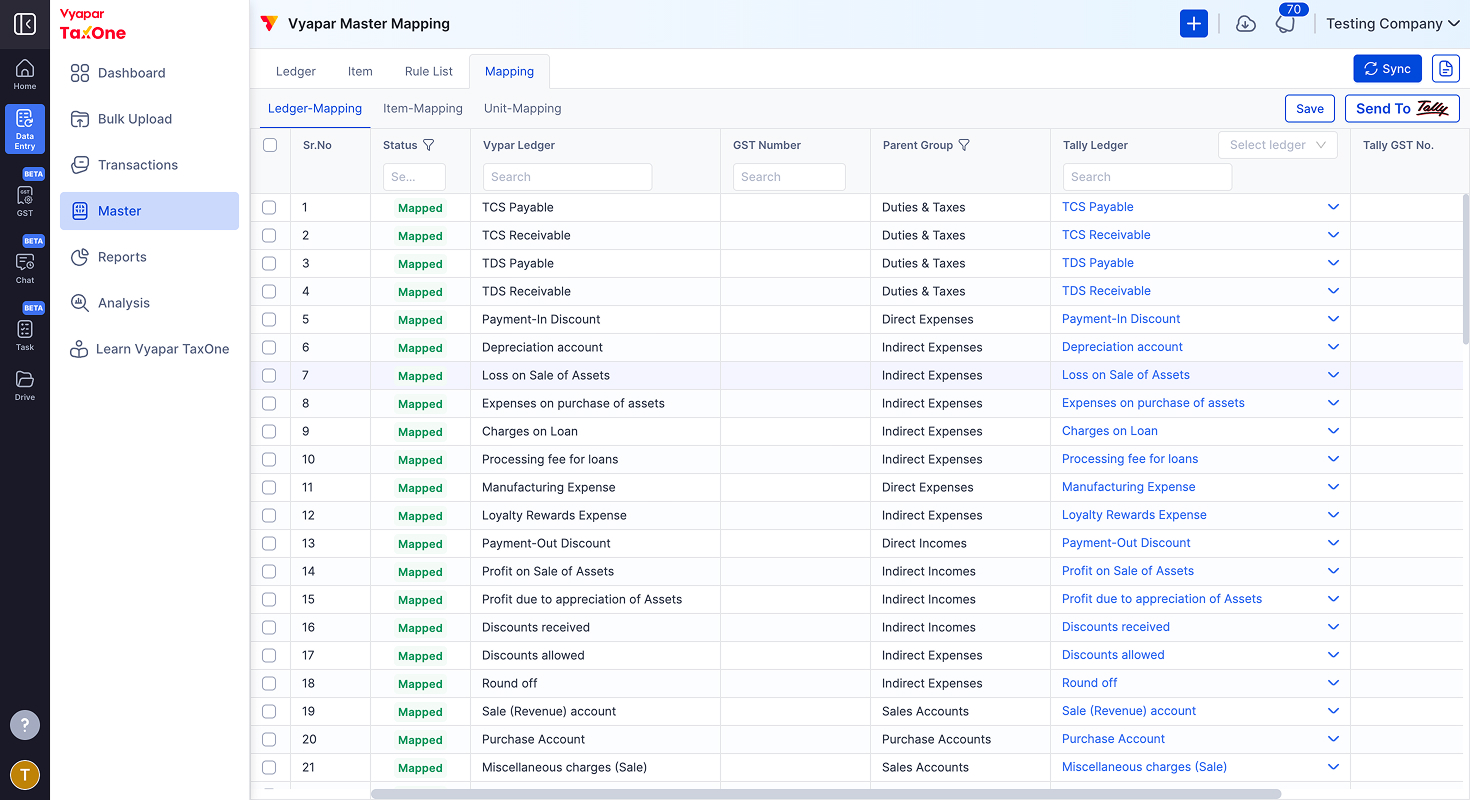This screenshot has width=1470, height=800.
Task: Check the Purchase Account row checkbox
Action: coord(269,739)
